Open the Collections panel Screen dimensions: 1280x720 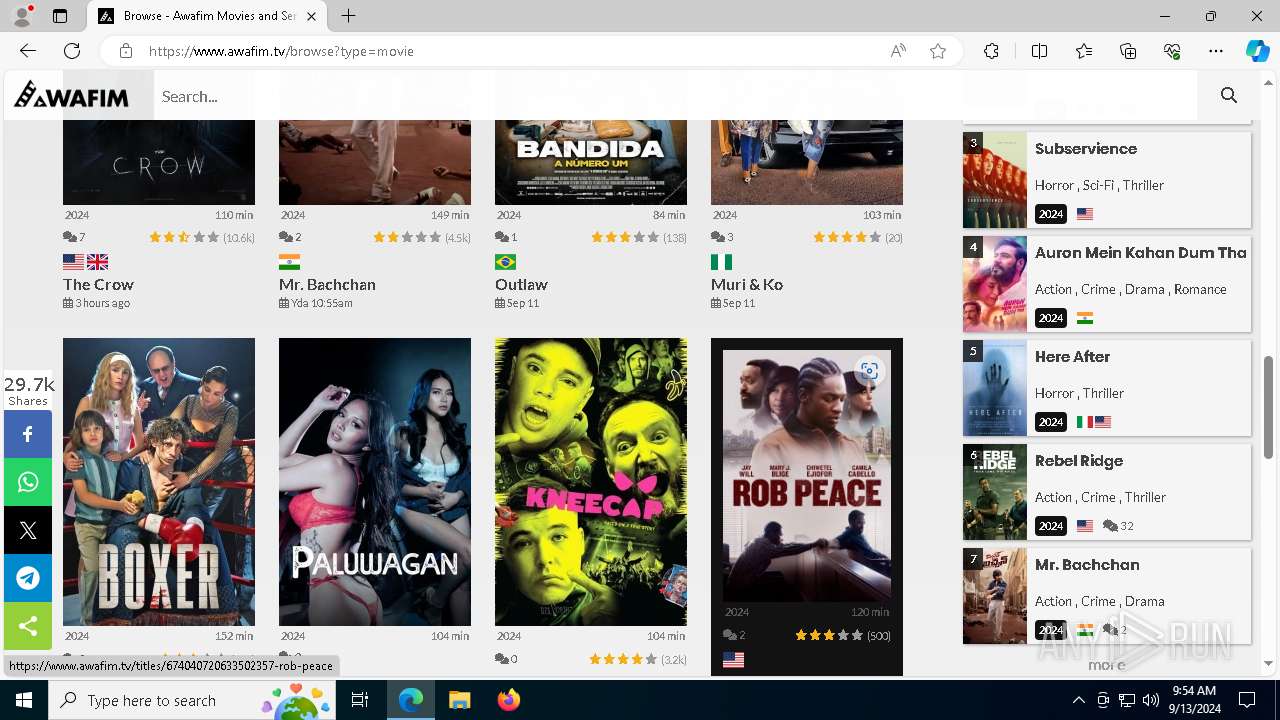(1128, 51)
